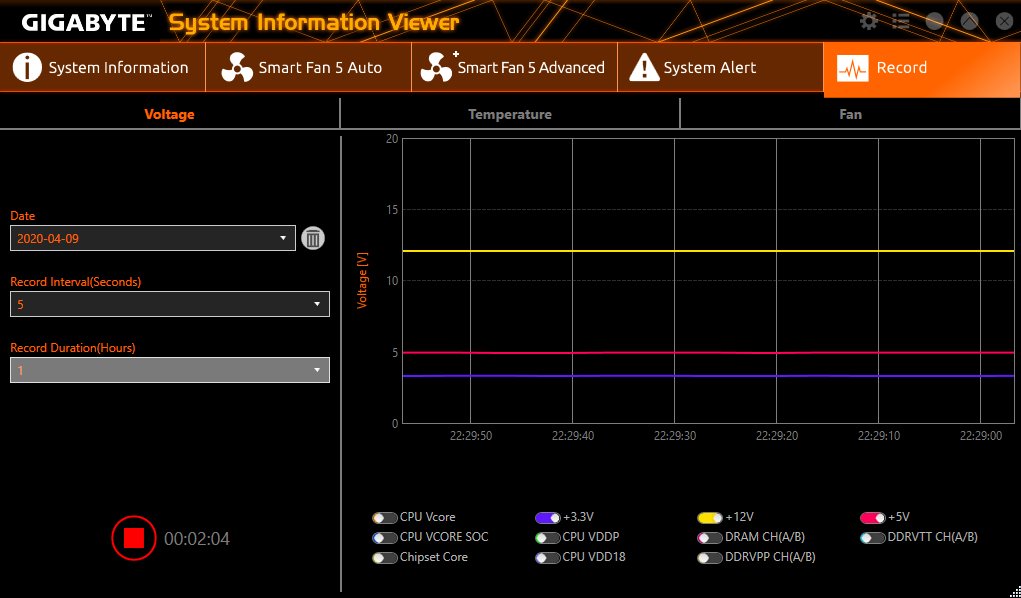Open the Record Duration(Hours) dropdown
This screenshot has width=1021, height=598.
click(x=169, y=370)
